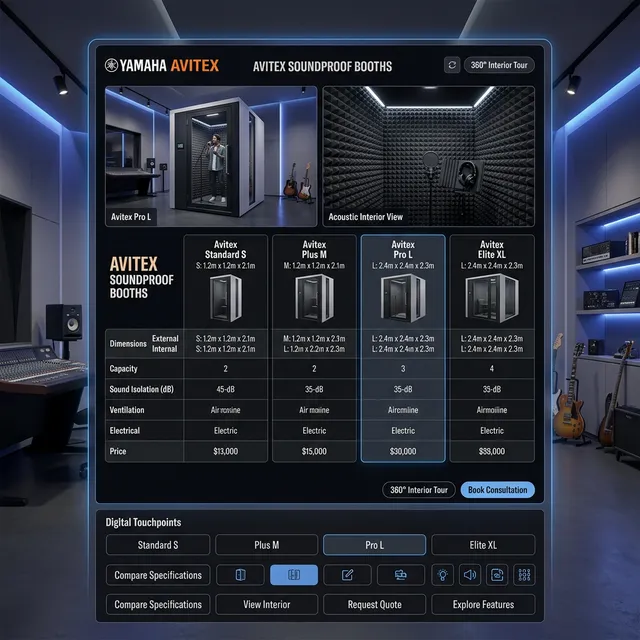Select the single-panel door view icon

pyautogui.click(x=240, y=575)
